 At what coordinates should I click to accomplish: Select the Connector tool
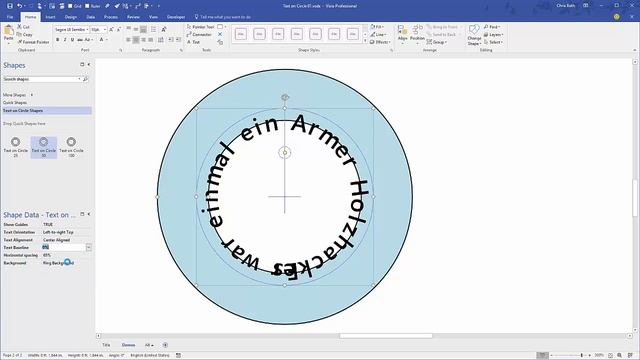(199, 34)
